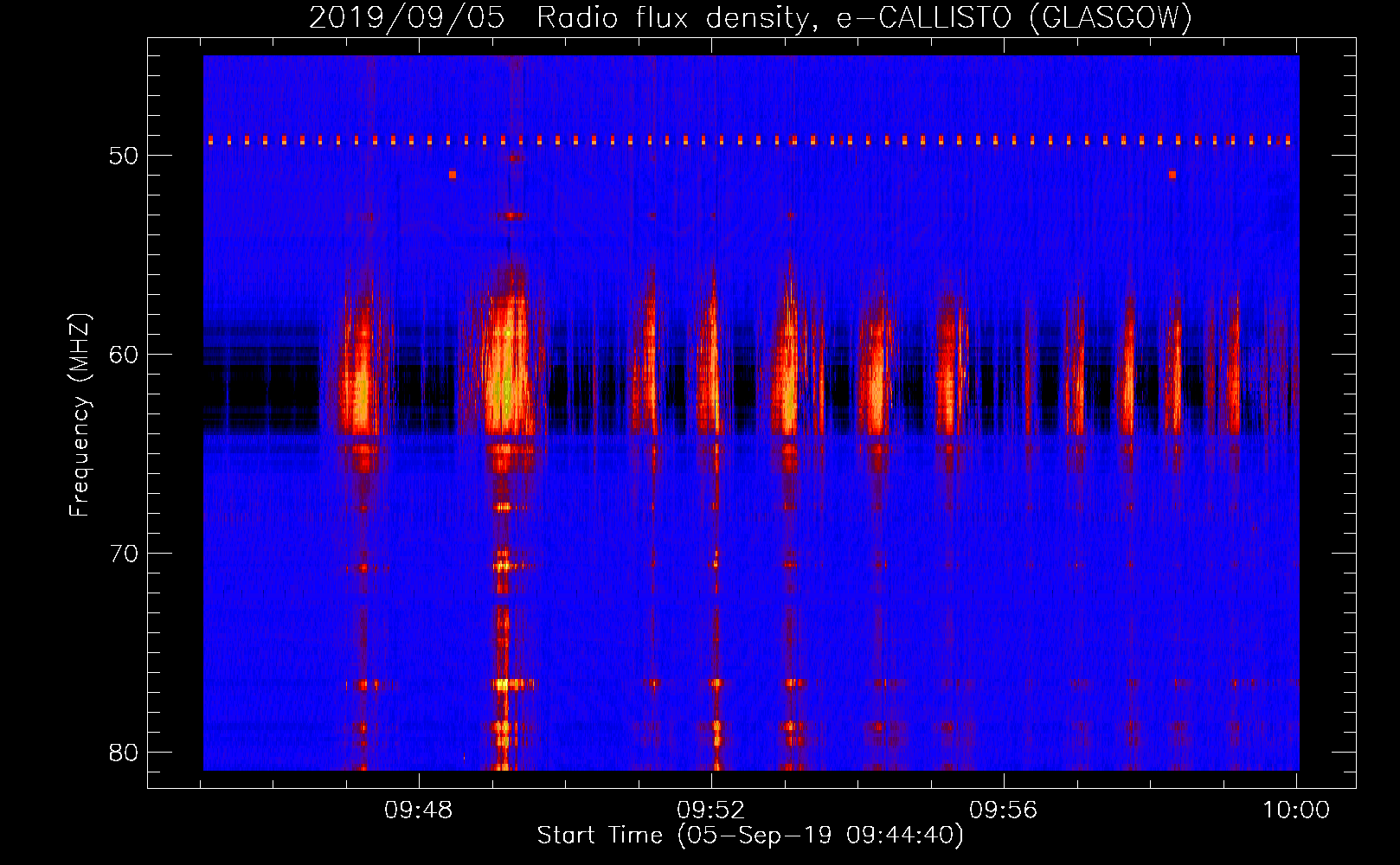
Task: Click the 09:52 time tick label
Action: tap(711, 811)
